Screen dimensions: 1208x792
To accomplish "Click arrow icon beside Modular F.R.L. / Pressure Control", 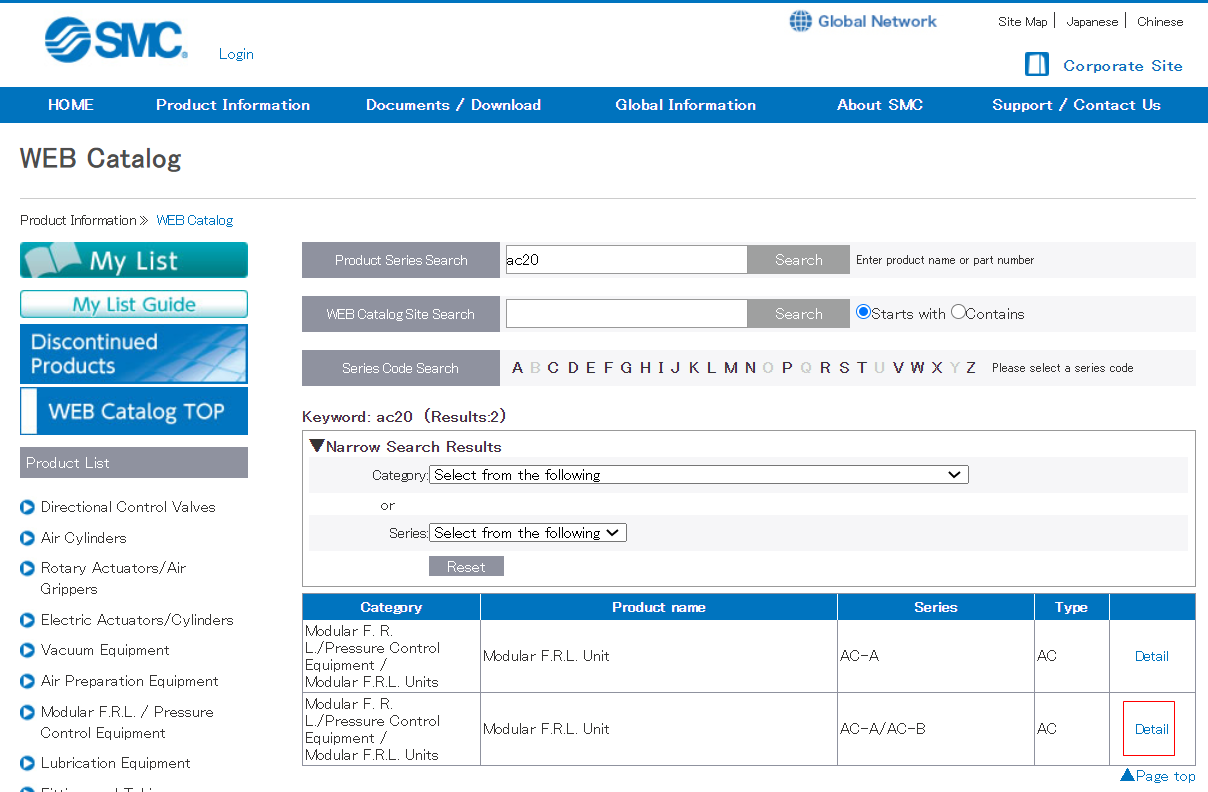I will 28,713.
